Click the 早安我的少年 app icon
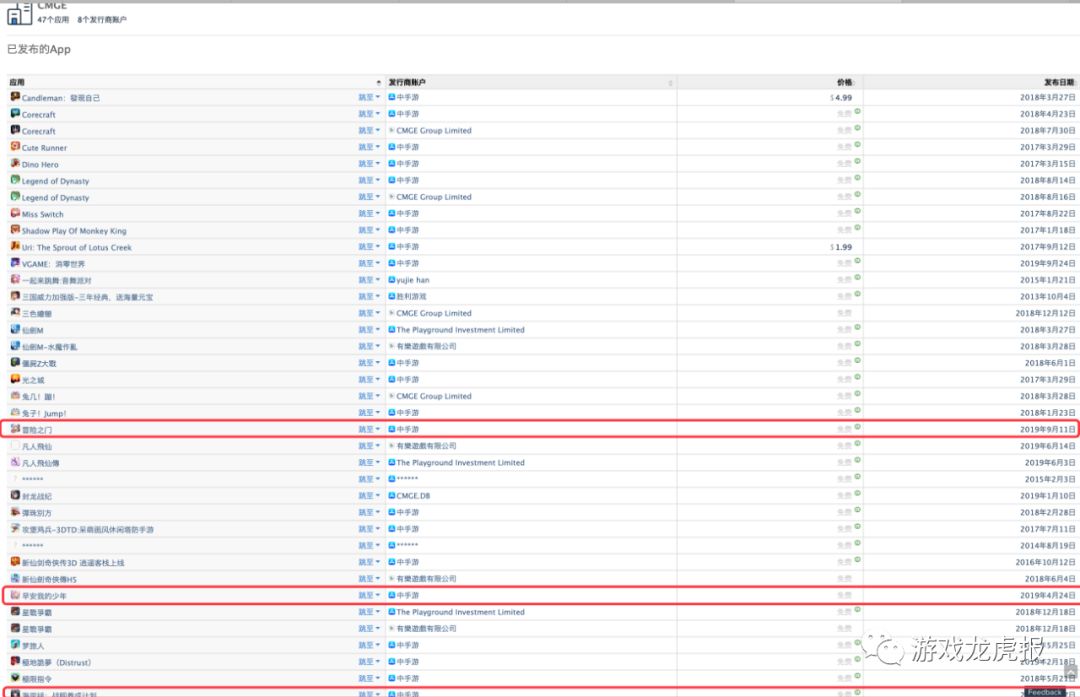The height and width of the screenshot is (697, 1080). click(15, 594)
